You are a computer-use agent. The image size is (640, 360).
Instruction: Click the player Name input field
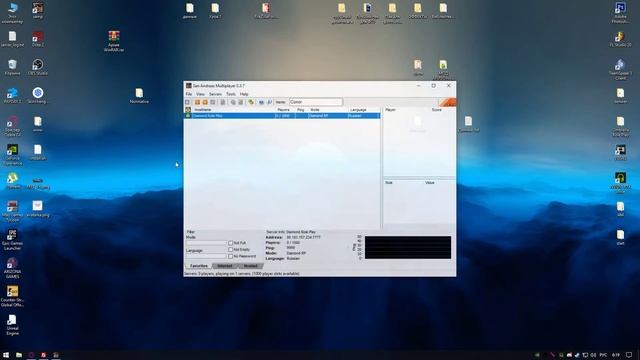316,102
